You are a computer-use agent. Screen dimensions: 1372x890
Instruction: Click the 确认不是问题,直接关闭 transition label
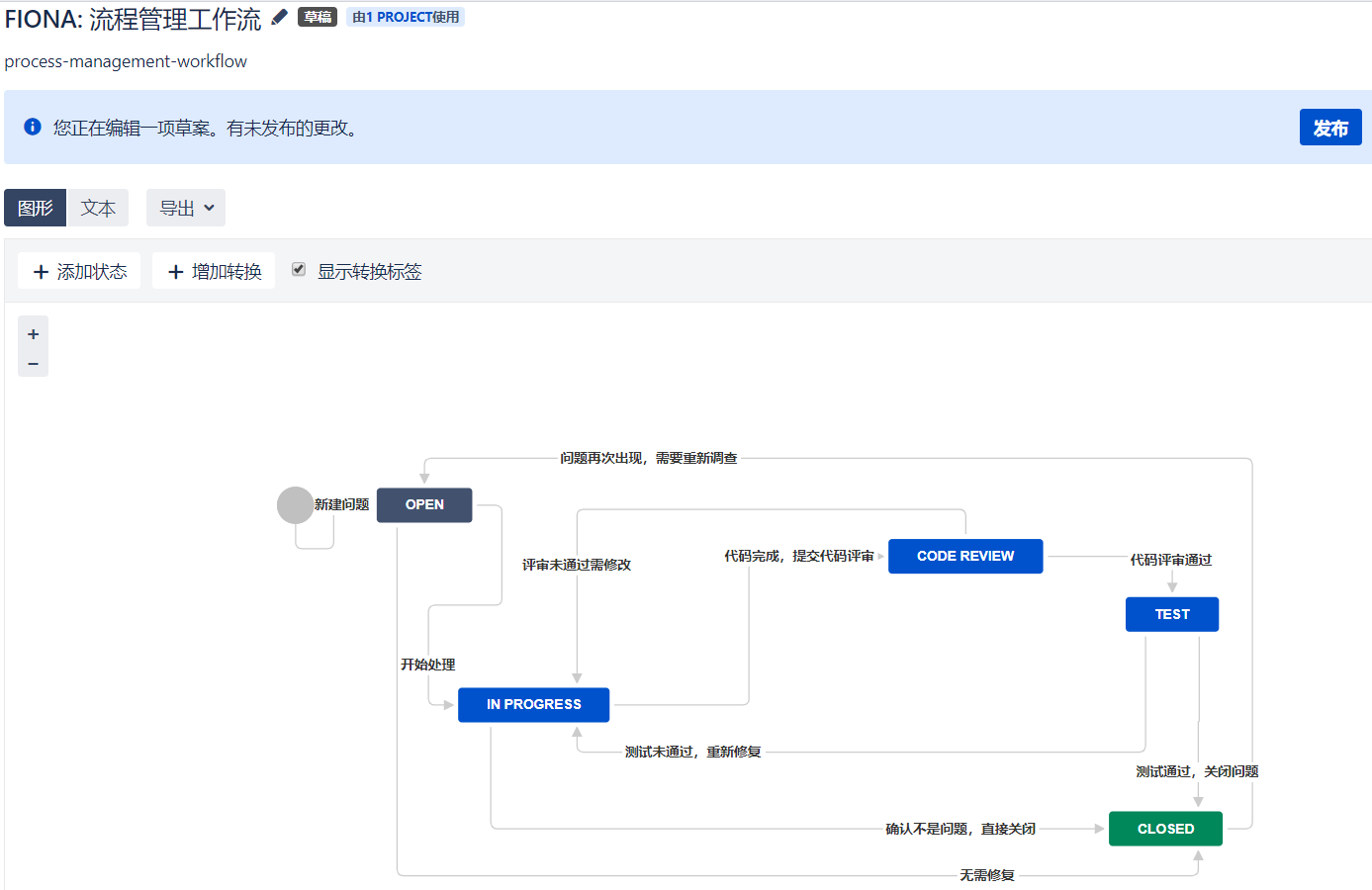[960, 829]
